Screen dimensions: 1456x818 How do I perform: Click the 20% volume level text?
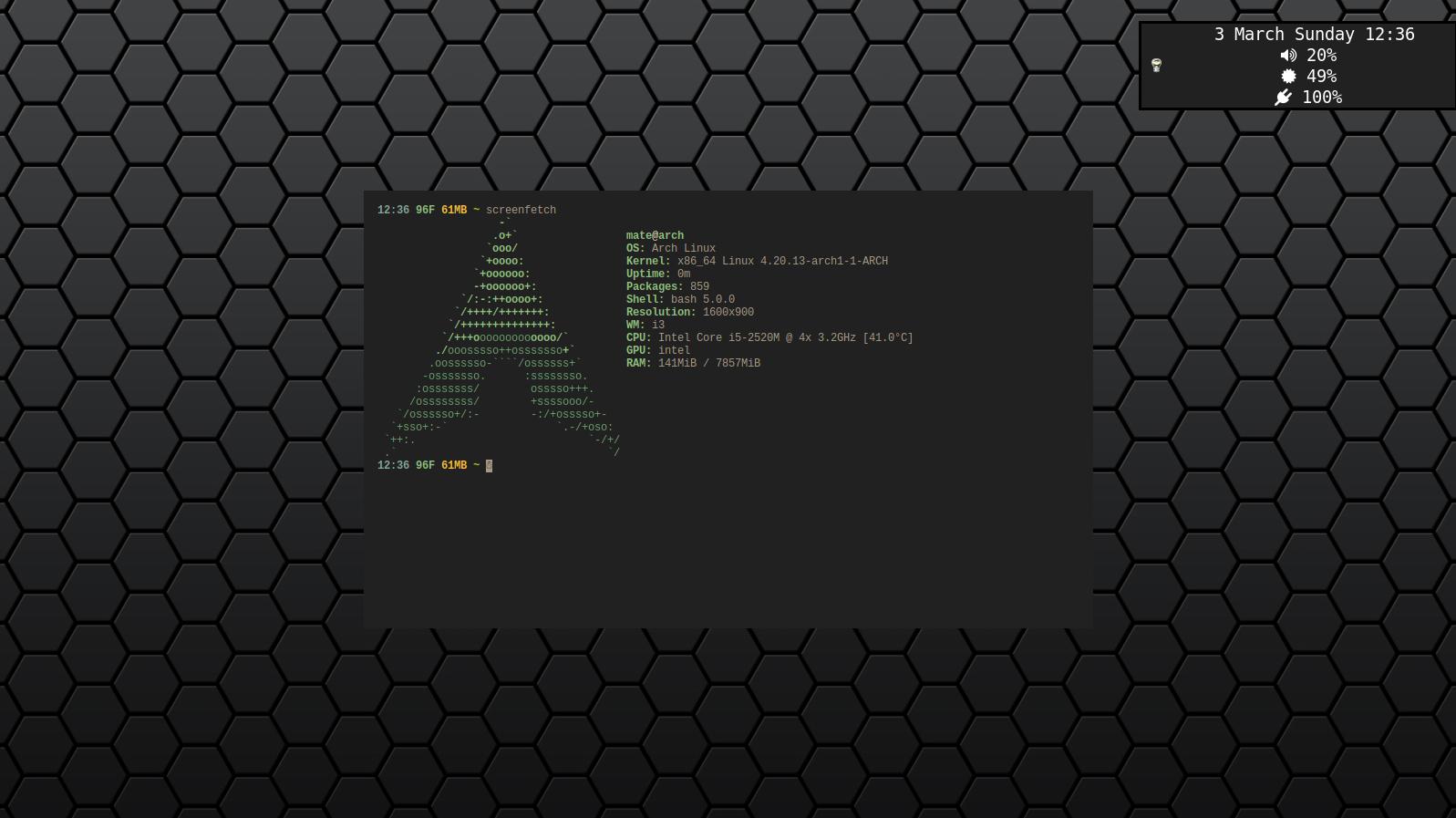click(1321, 56)
